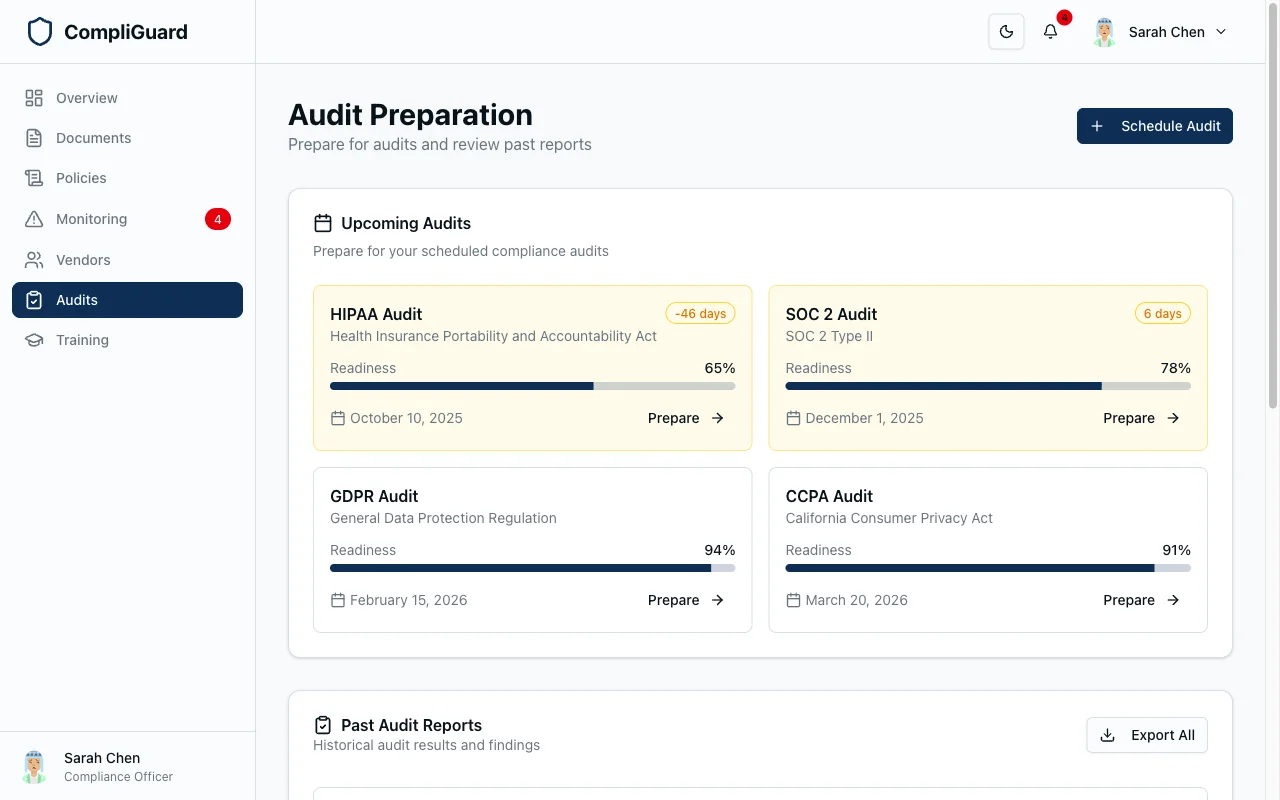Click the Policies clipboard icon
The height and width of the screenshot is (800, 1280).
[x=33, y=177]
